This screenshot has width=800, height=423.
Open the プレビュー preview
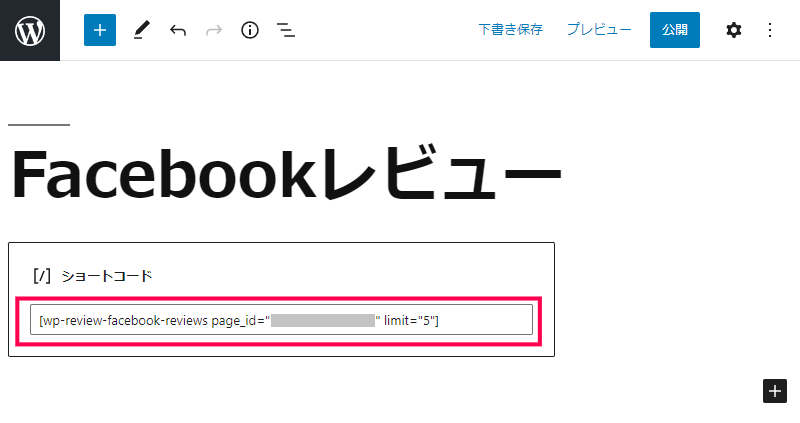tap(599, 30)
